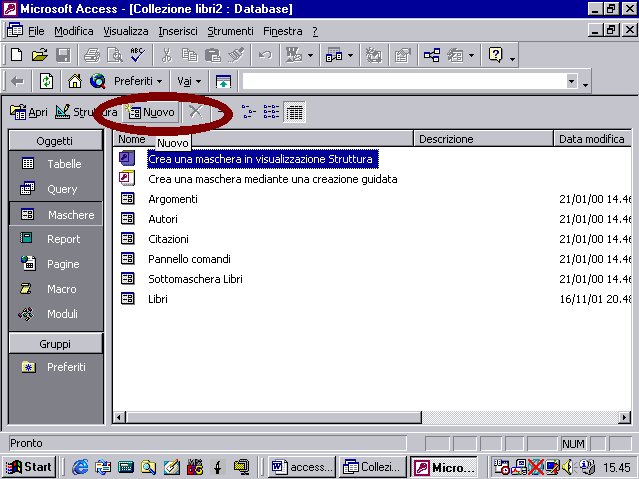Click the Copy icon in toolbar
The height and width of the screenshot is (479, 639).
tap(189, 55)
